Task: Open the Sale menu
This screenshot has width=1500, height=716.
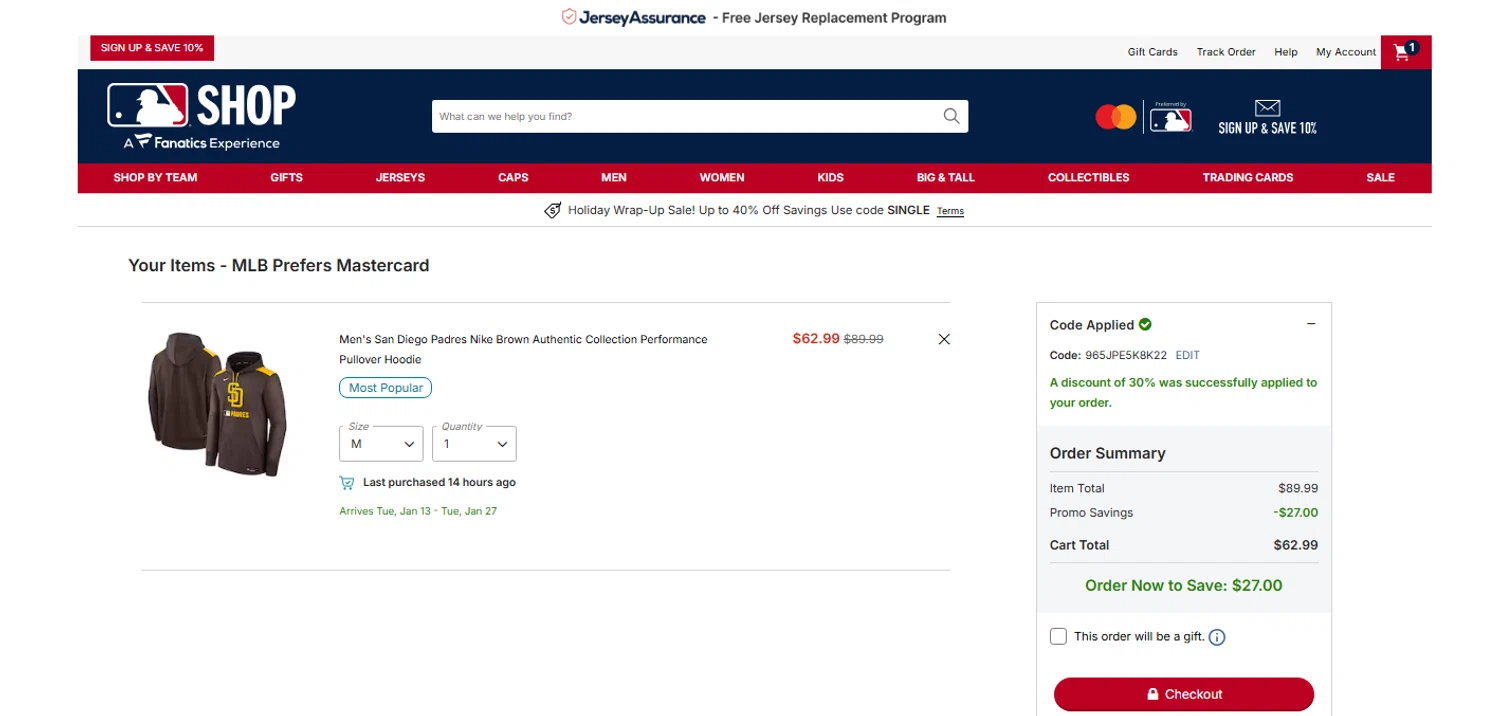Action: 1380,178
